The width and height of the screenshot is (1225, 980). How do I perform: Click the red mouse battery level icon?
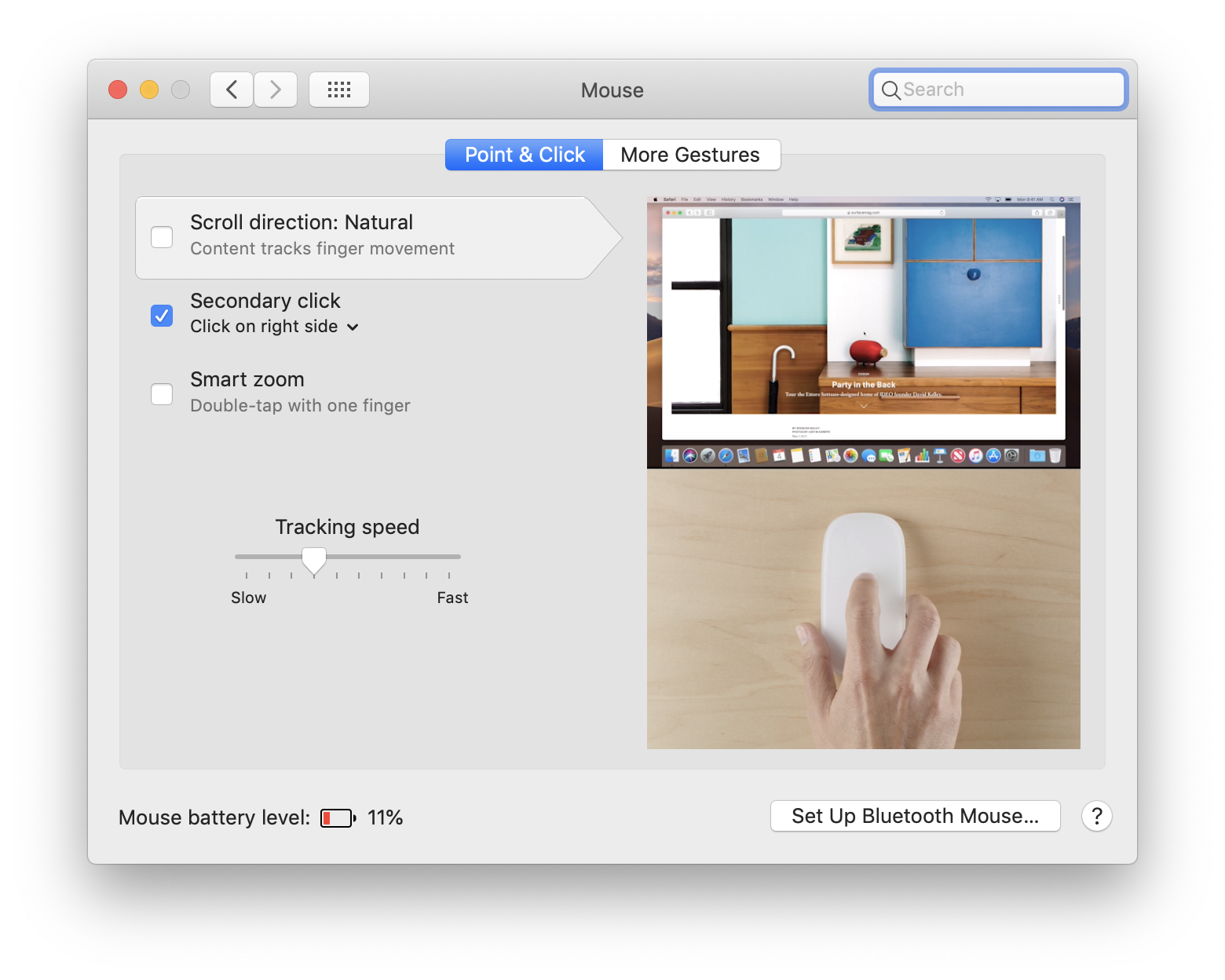pos(338,818)
